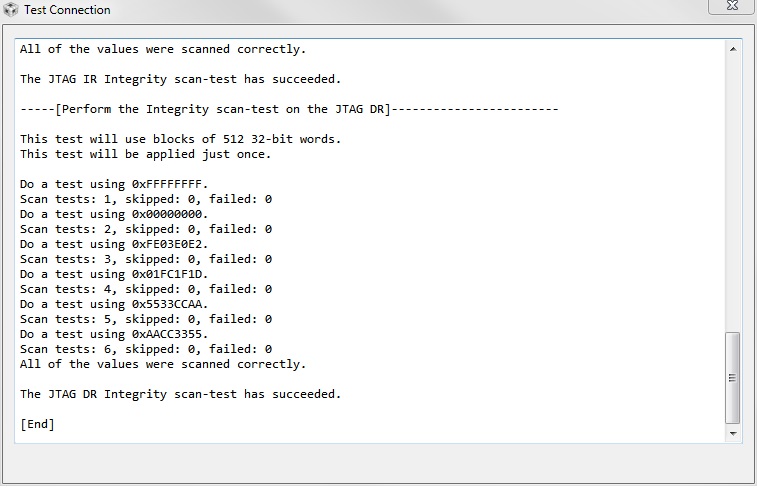
Task: Click the JTAG IR Integrity succeeded message
Action: click(180, 79)
